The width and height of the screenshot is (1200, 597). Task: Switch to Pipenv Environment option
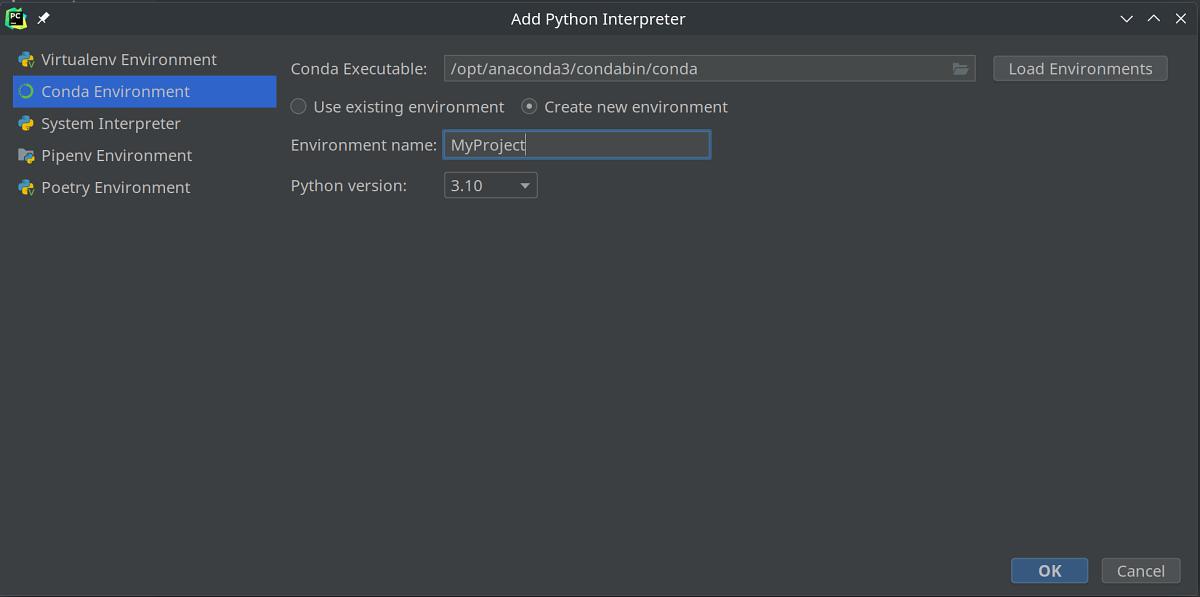[x=115, y=155]
